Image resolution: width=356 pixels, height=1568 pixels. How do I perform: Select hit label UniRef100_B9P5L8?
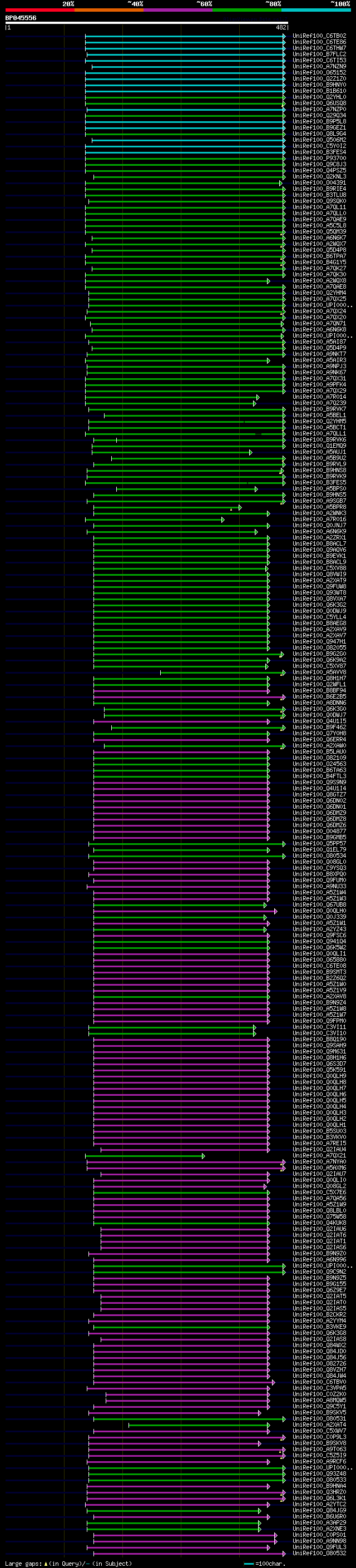click(x=319, y=121)
